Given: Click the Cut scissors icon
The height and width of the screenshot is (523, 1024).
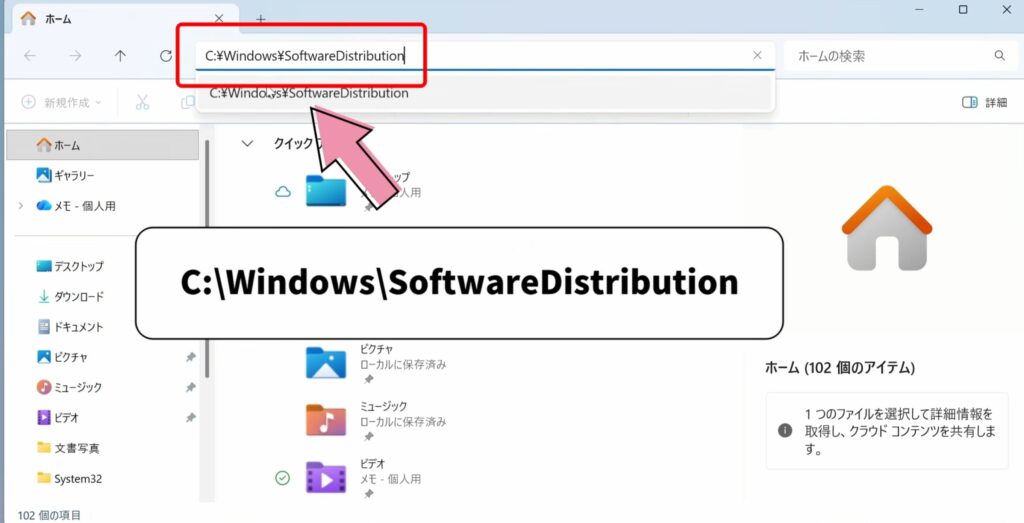Looking at the screenshot, I should (x=142, y=102).
